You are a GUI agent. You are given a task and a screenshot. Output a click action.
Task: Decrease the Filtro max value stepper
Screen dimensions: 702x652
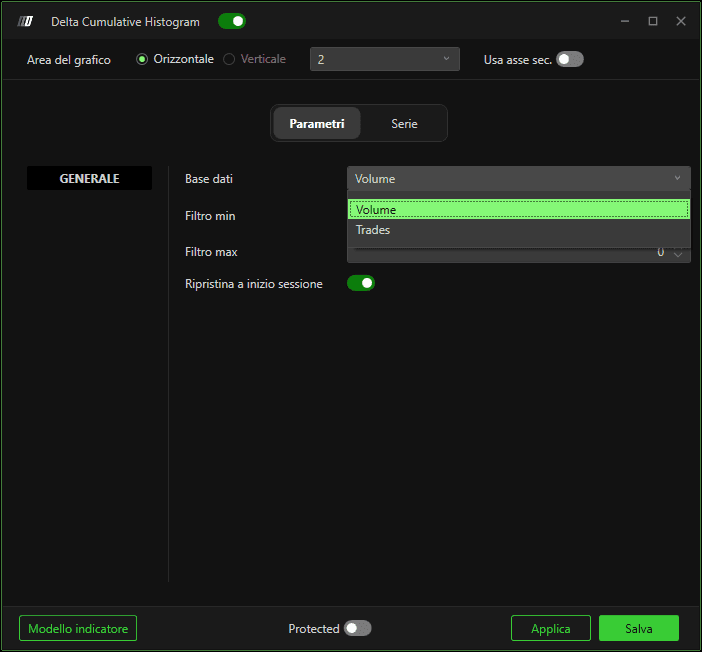678,256
